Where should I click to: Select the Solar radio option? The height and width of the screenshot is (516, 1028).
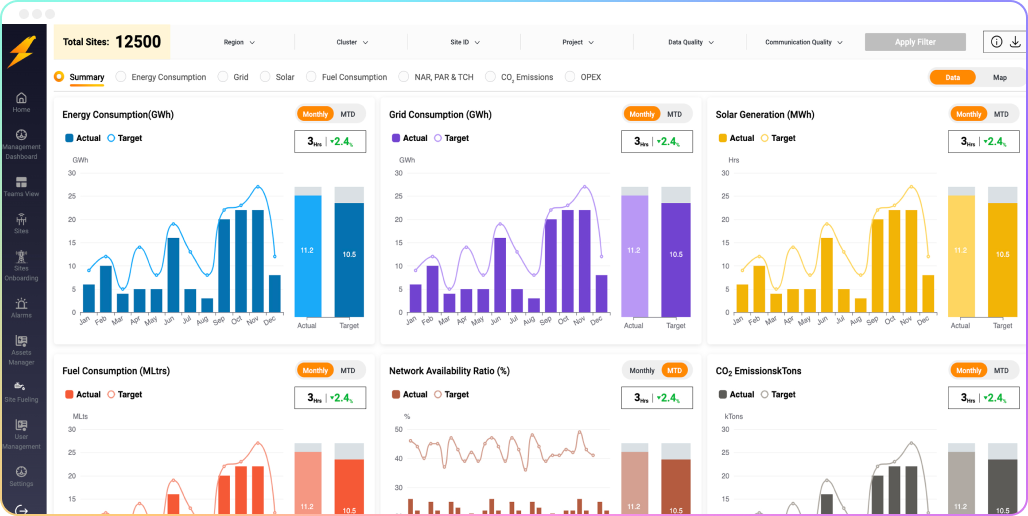pyautogui.click(x=266, y=77)
